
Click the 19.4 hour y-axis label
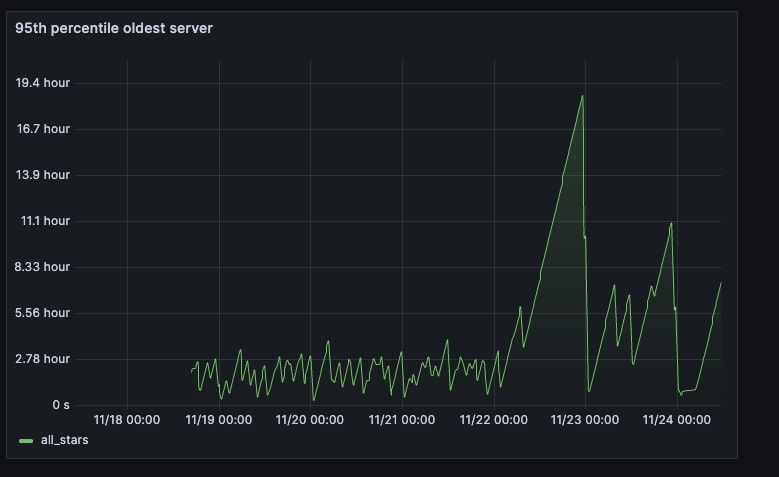43,83
